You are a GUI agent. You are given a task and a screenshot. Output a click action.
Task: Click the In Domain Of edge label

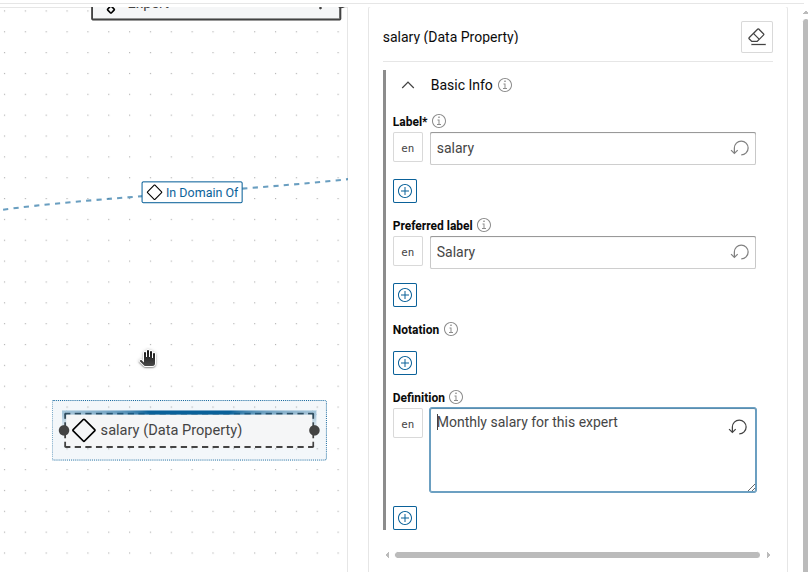coord(192,192)
